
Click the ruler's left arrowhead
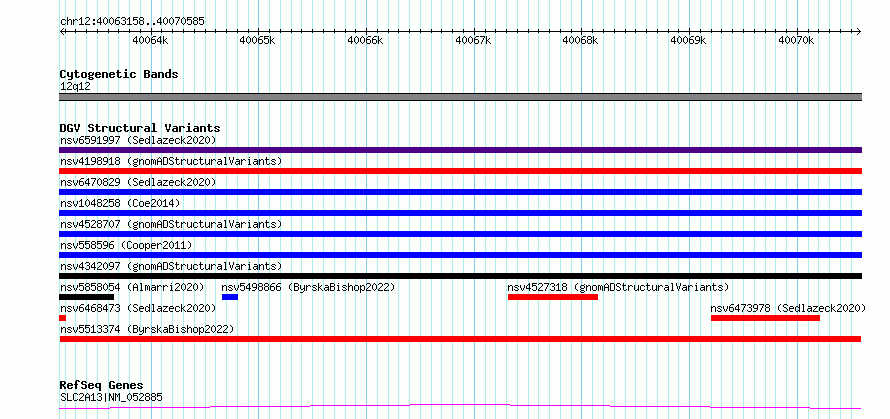62,31
